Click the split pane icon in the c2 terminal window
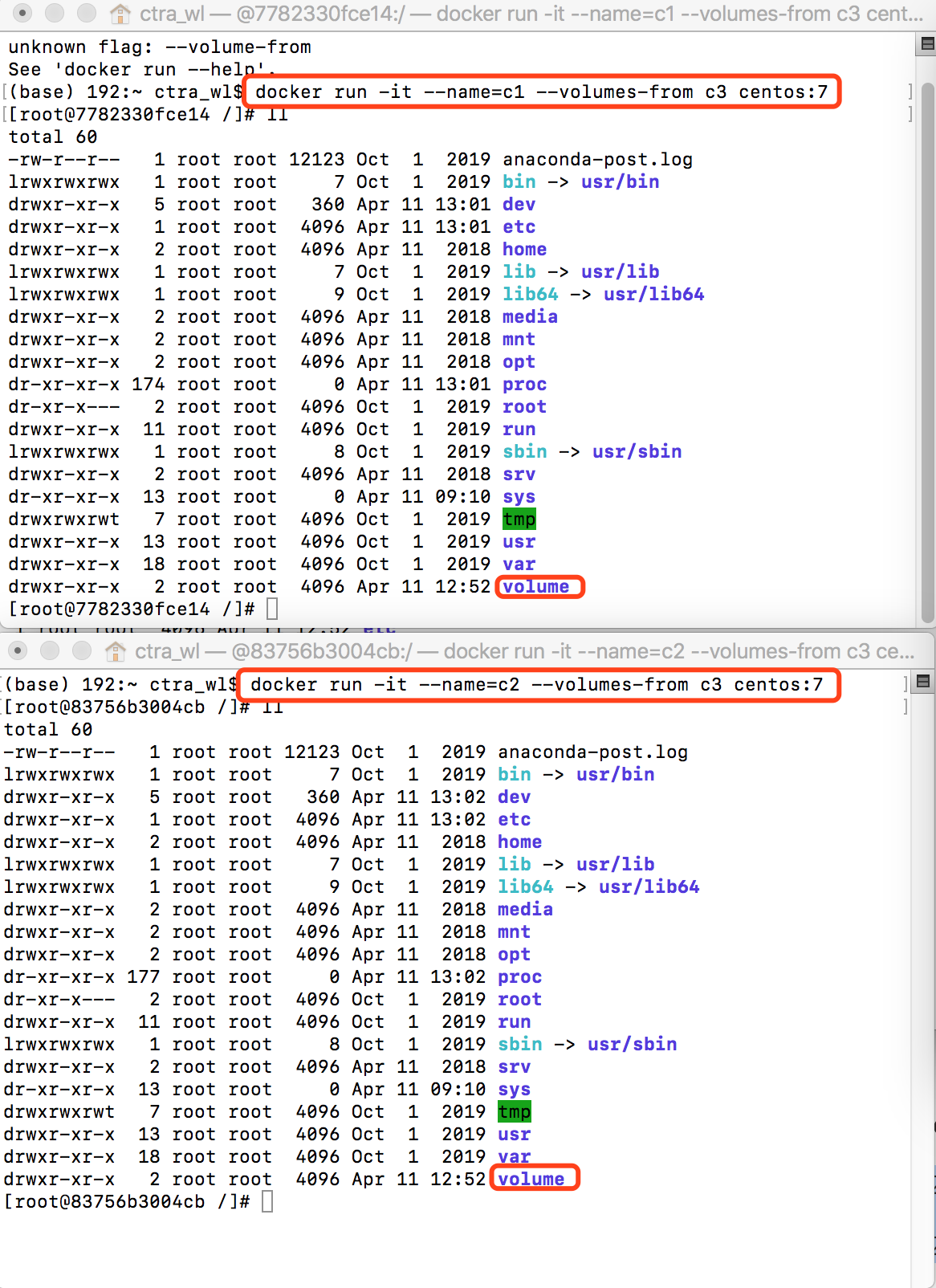 [923, 681]
